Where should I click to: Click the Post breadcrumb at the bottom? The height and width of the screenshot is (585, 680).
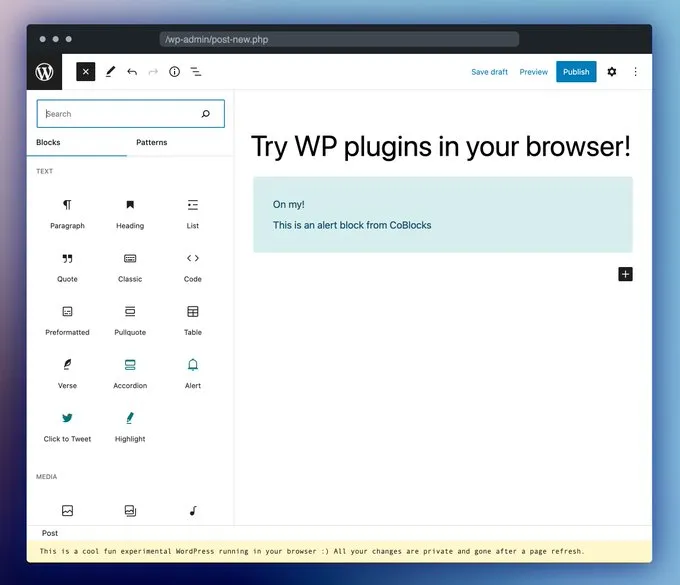[x=50, y=533]
